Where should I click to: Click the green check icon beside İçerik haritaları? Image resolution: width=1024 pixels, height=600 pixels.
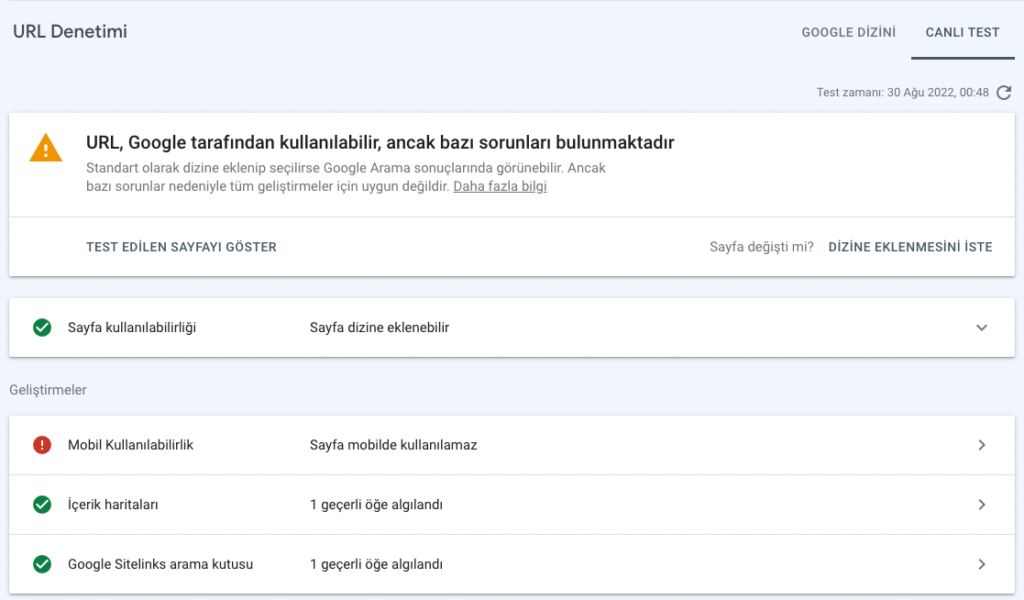42,505
